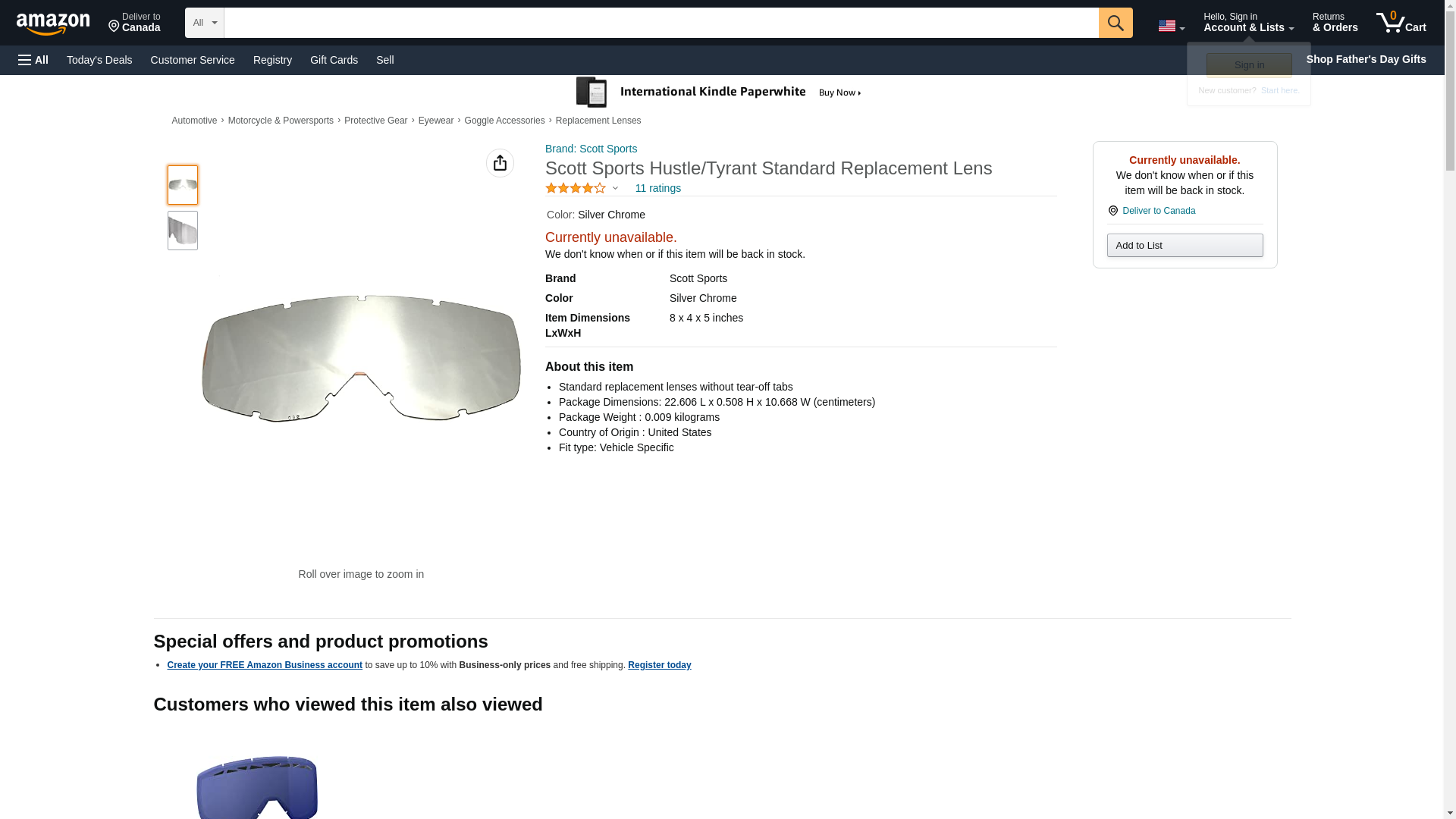
Task: Click the star rating icons
Action: click(x=575, y=188)
